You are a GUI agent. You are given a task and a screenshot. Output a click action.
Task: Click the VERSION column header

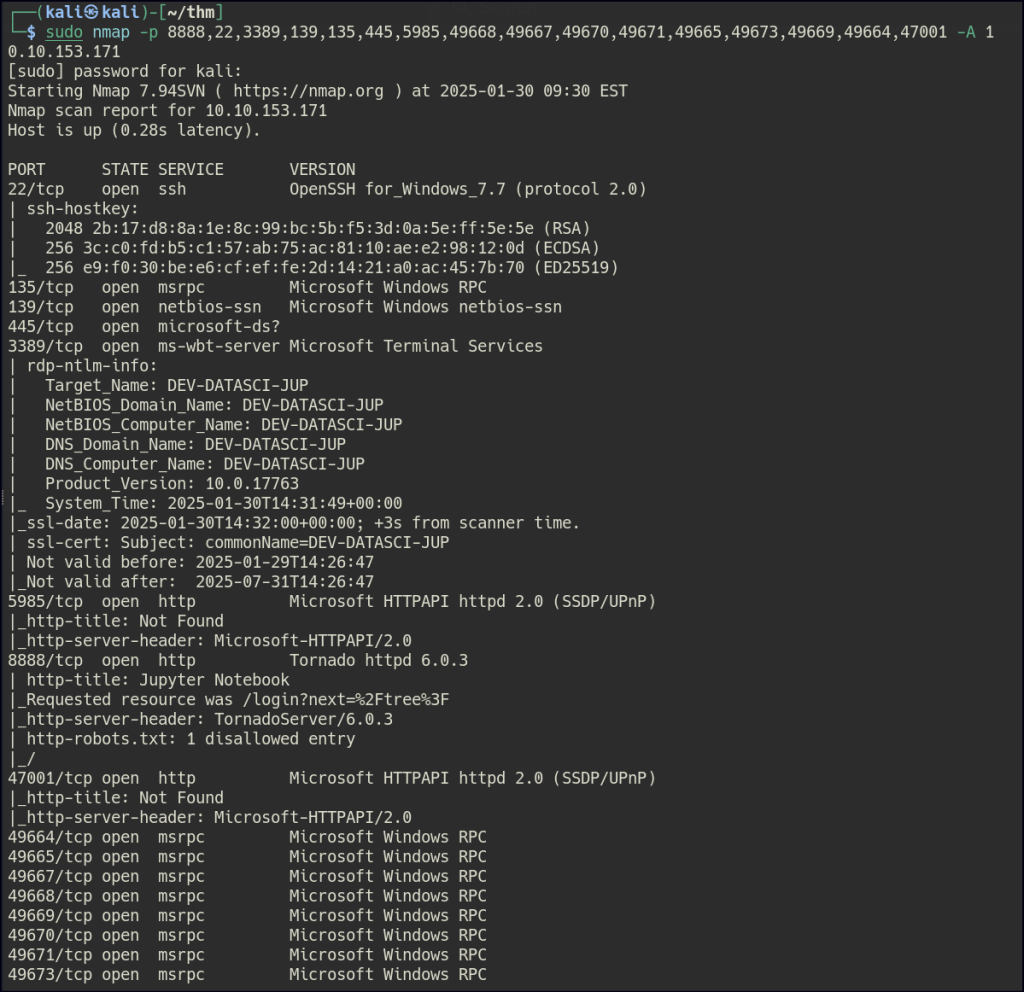(x=322, y=169)
